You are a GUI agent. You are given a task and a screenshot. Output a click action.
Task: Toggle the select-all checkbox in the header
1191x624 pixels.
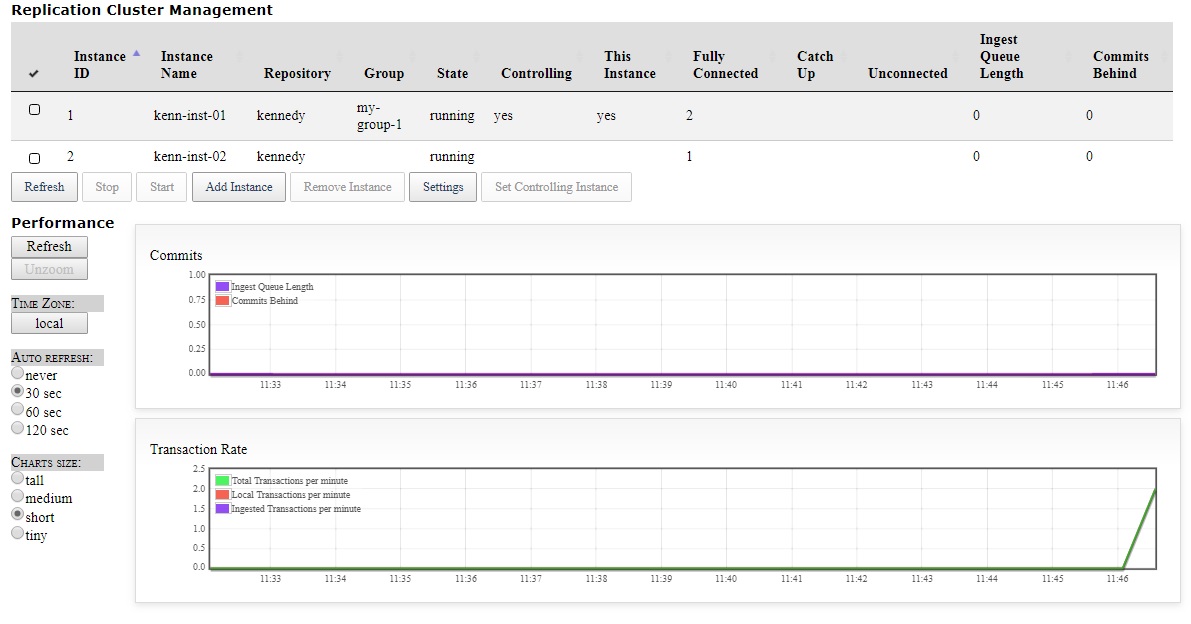34,73
